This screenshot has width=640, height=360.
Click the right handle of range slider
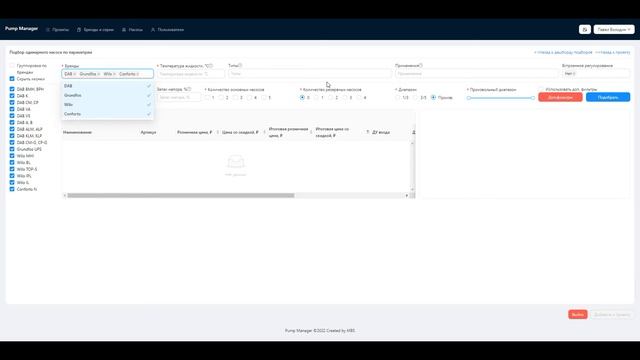pos(533,98)
